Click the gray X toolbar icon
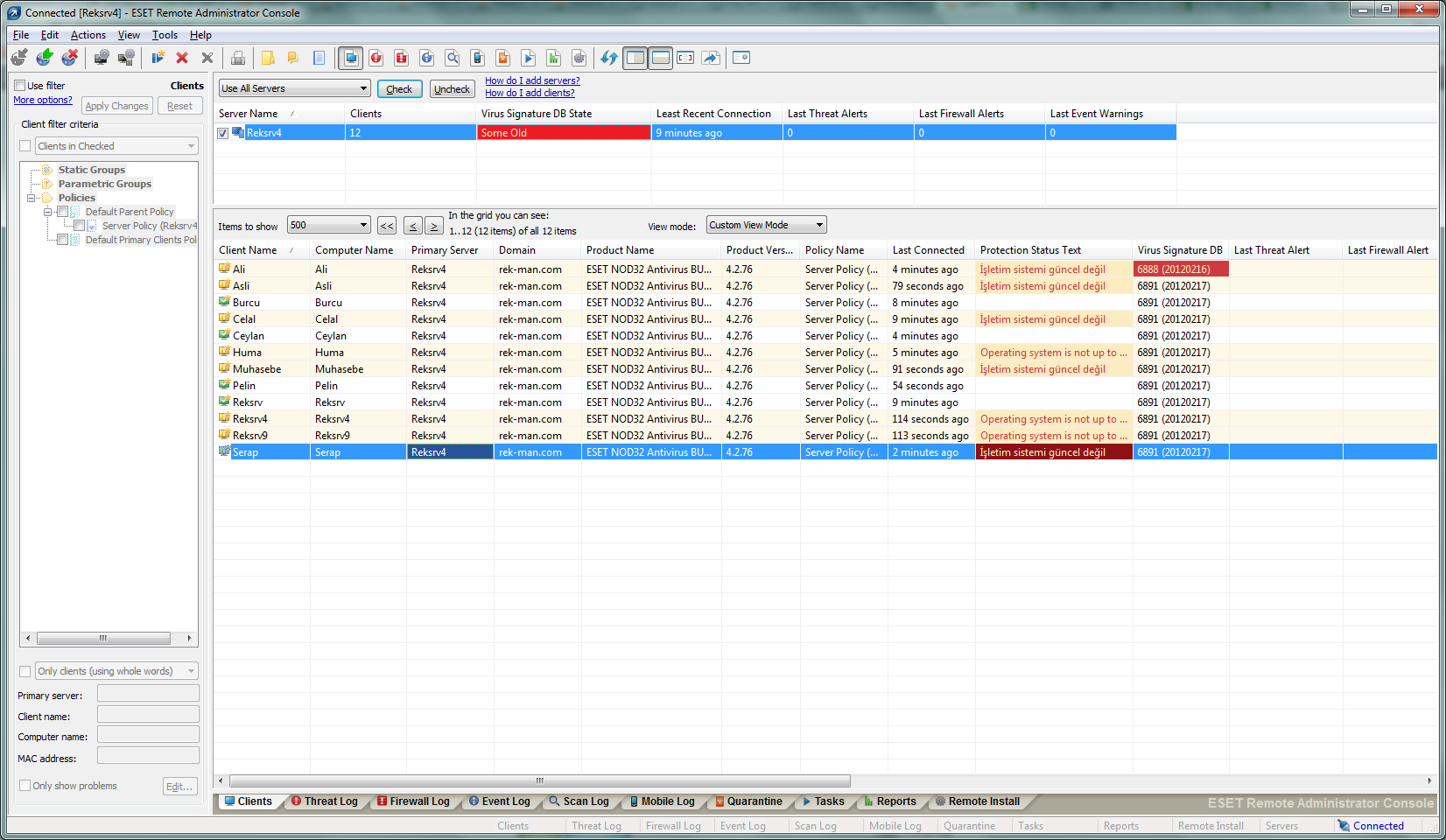The width and height of the screenshot is (1446, 840). (207, 58)
